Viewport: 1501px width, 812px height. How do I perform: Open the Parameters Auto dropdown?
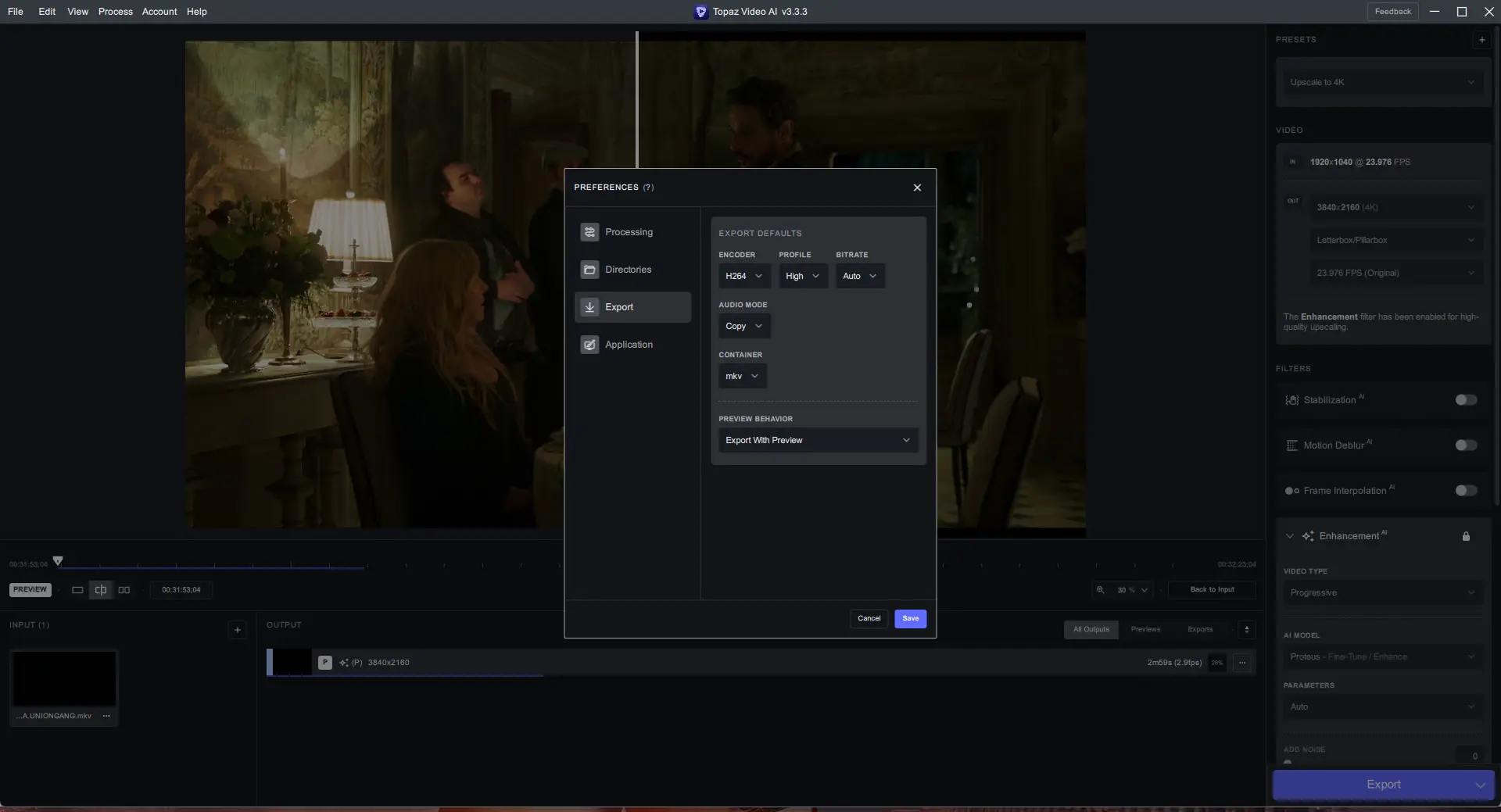[1382, 706]
